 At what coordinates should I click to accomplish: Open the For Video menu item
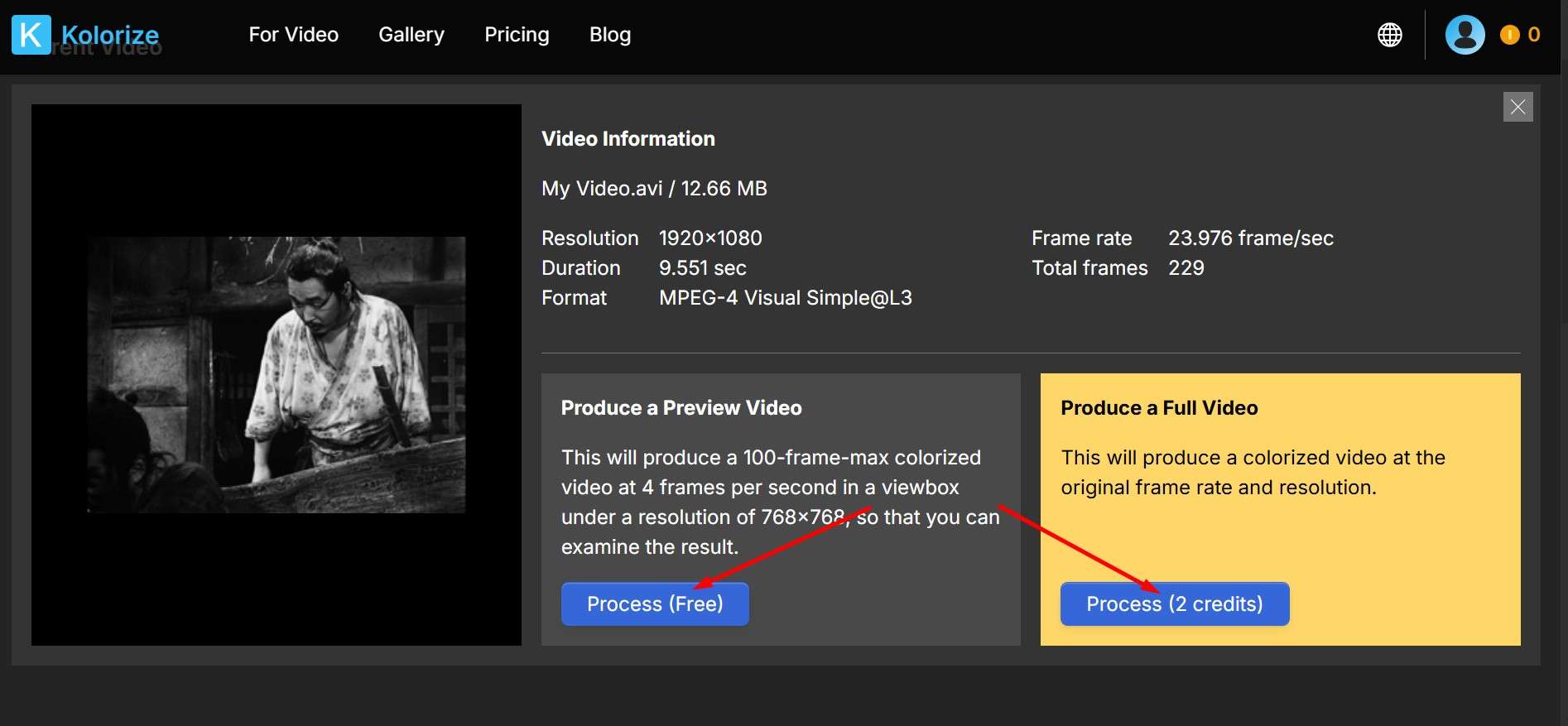coord(294,35)
